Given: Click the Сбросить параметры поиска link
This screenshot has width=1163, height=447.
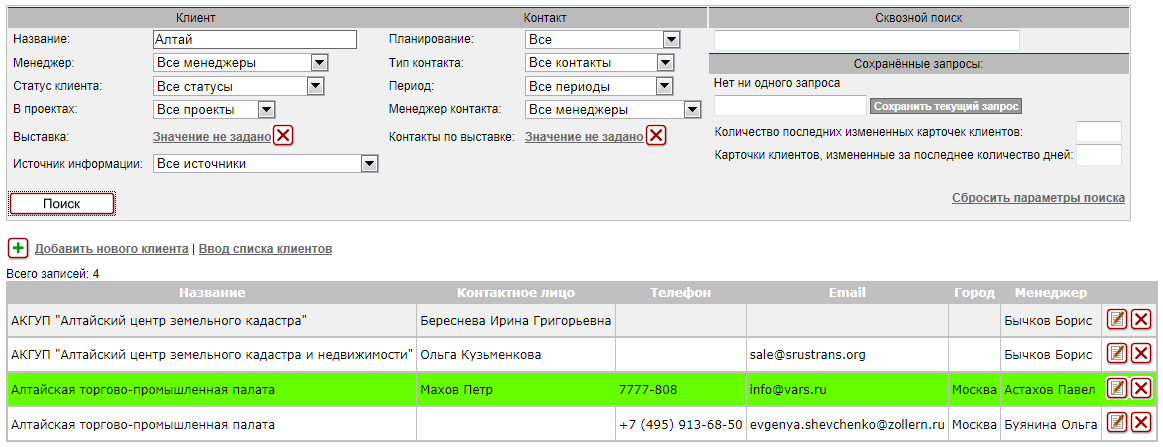Looking at the screenshot, I should pyautogui.click(x=1037, y=198).
